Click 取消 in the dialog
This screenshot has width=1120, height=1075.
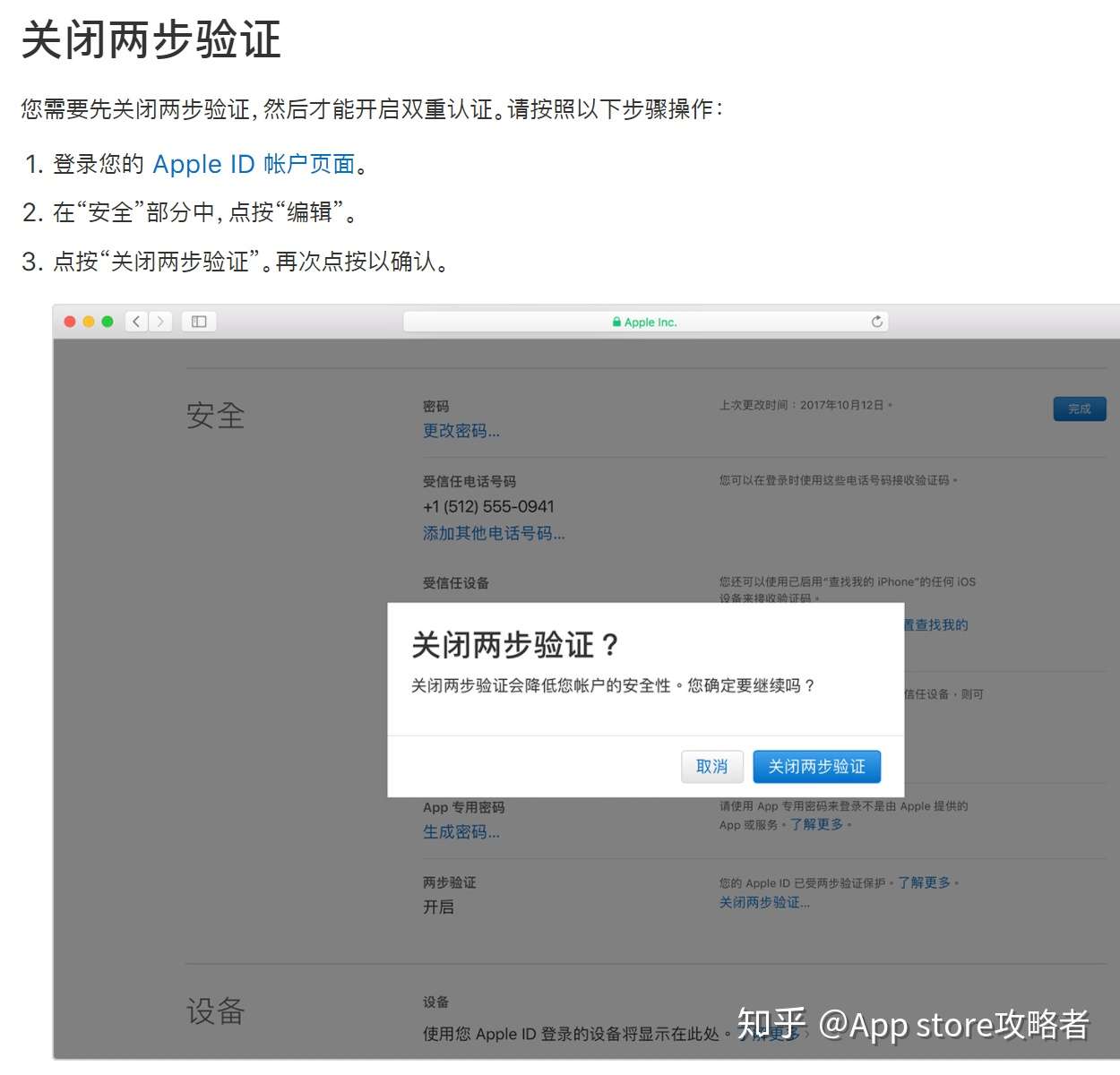coord(712,766)
